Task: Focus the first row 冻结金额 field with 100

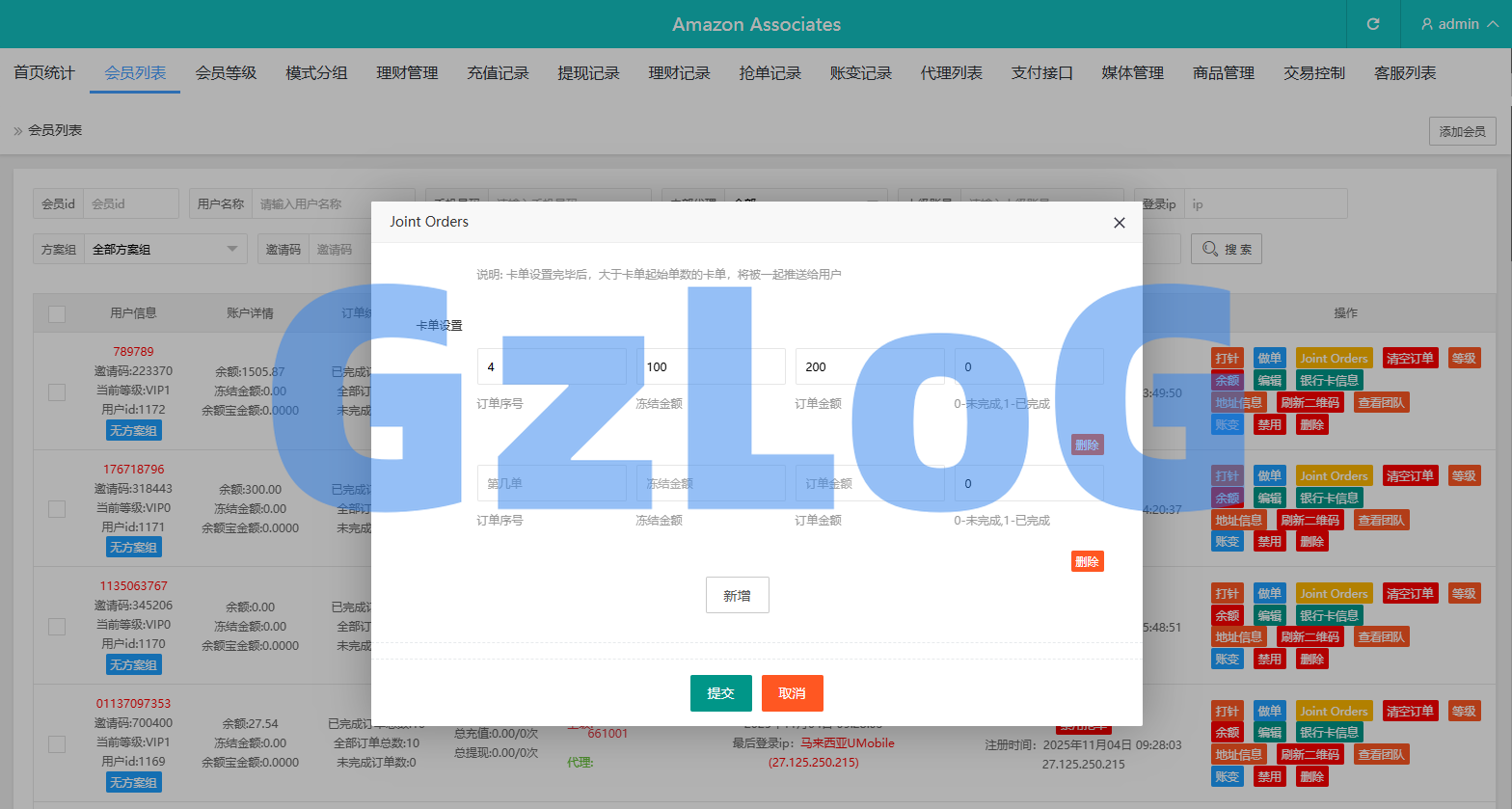Action: (710, 366)
